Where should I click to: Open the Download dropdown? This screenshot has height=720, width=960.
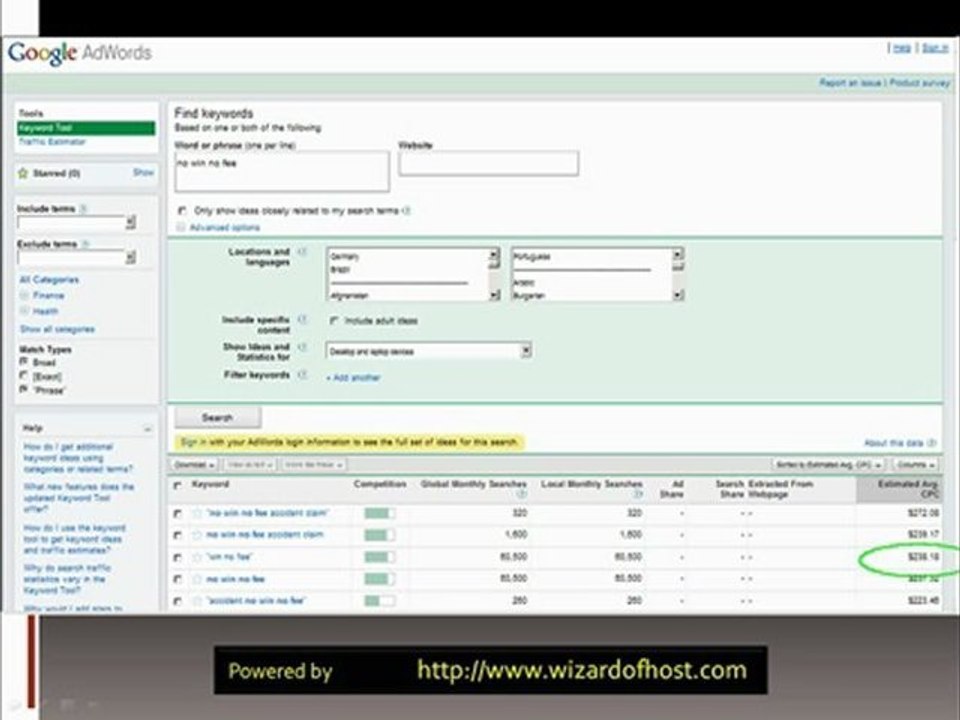193,465
